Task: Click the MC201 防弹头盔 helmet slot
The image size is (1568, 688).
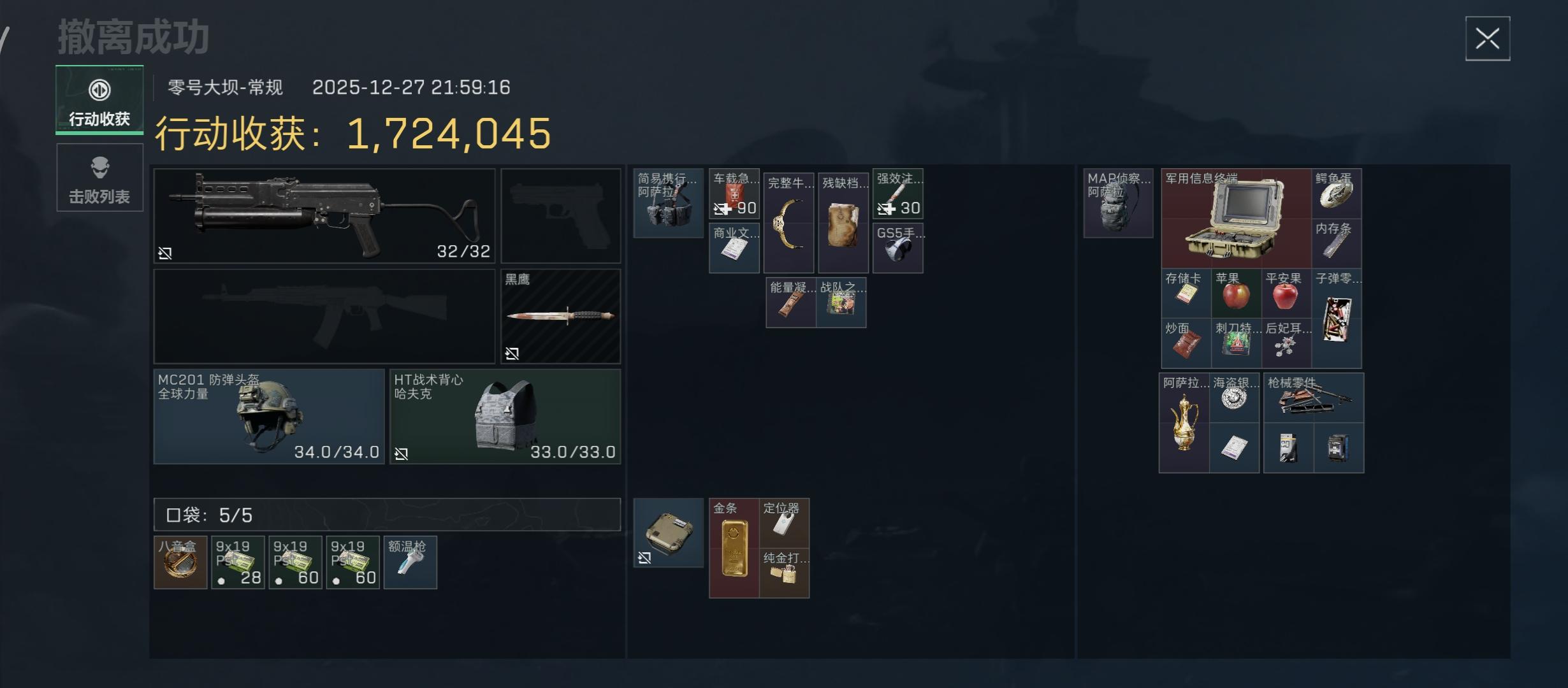Action: (x=269, y=417)
